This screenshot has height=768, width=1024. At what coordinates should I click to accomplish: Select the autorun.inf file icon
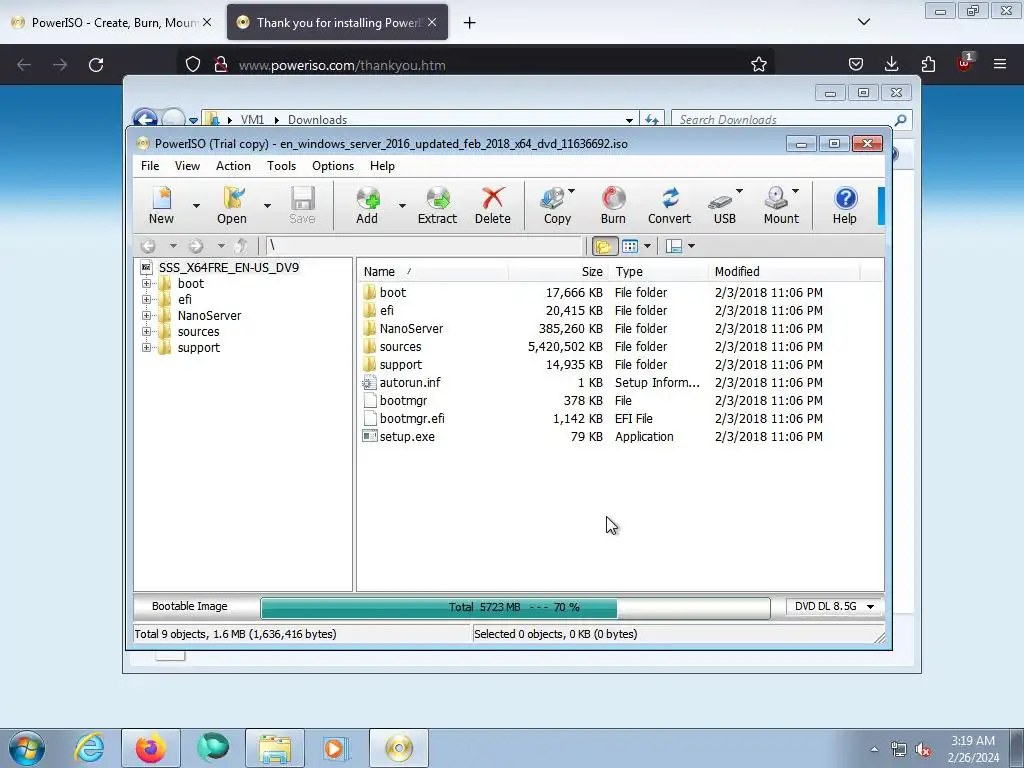tap(370, 383)
